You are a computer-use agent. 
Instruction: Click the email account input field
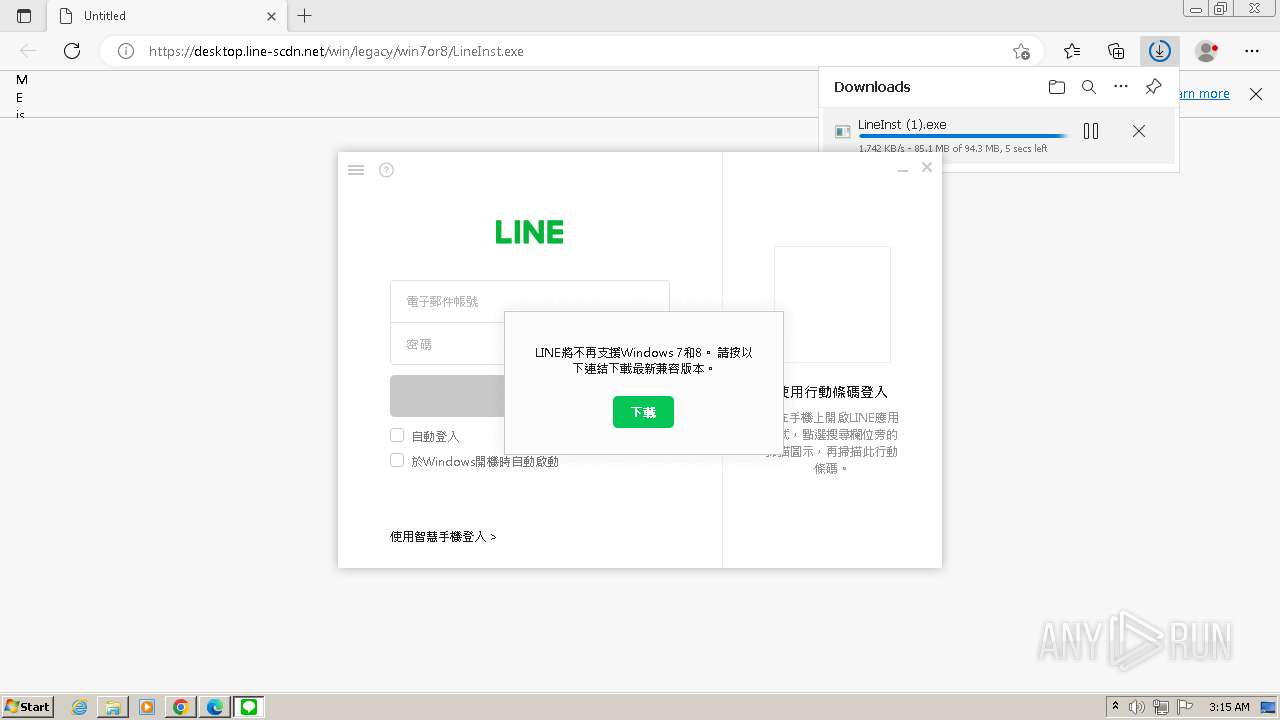(x=530, y=301)
